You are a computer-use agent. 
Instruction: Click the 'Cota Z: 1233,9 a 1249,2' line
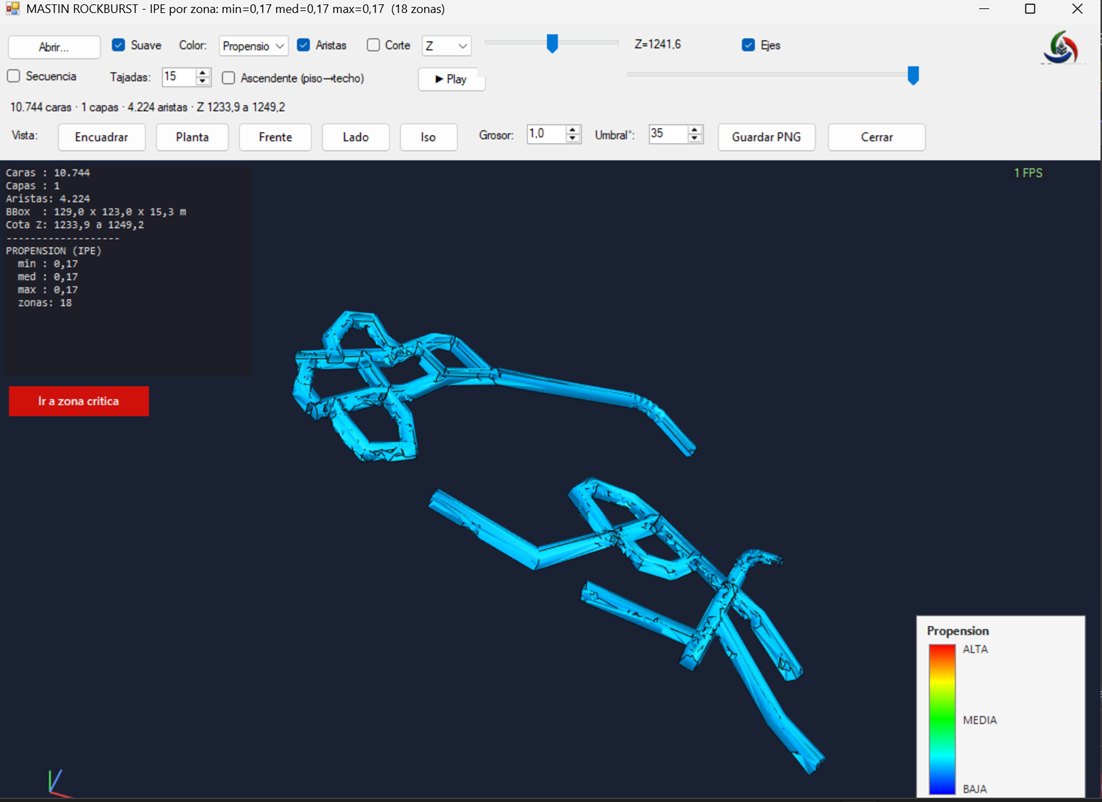74,225
